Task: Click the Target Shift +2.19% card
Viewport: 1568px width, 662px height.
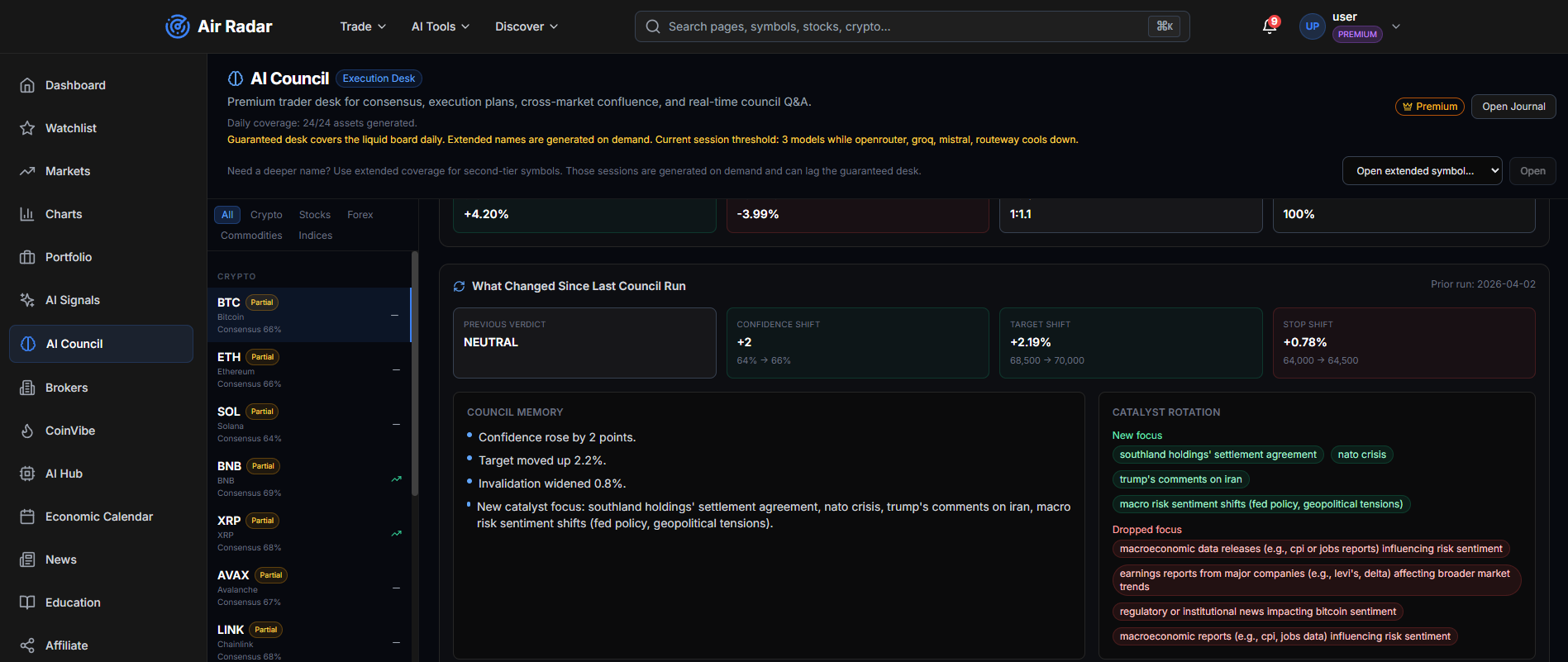Action: (1131, 343)
